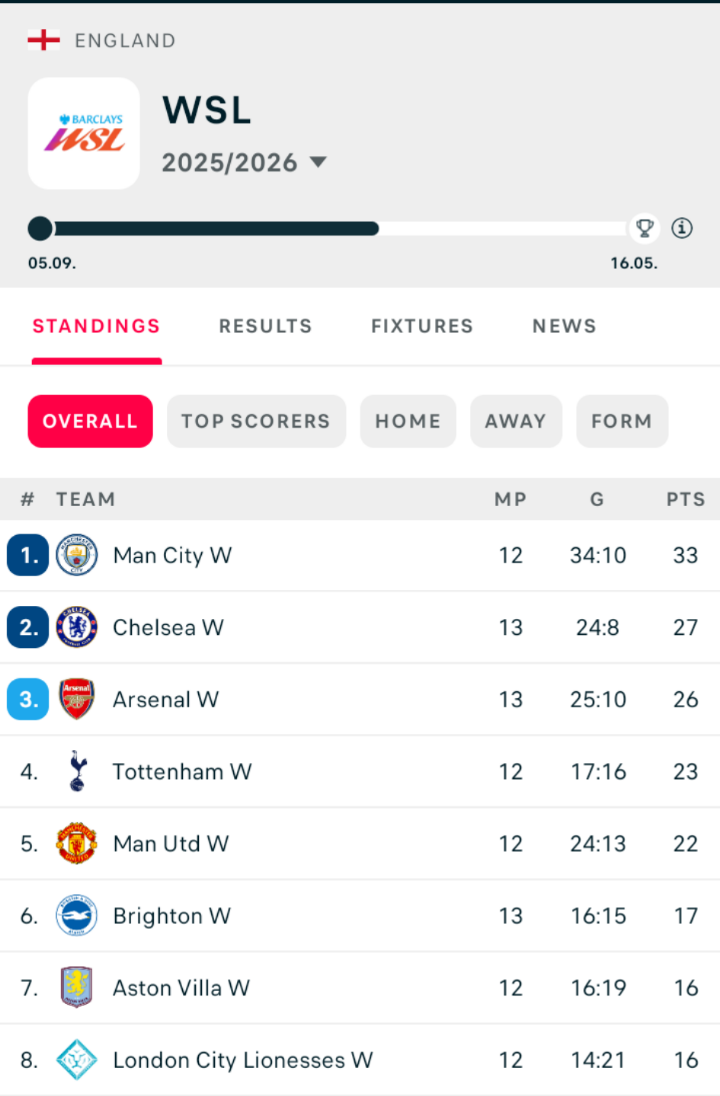Image resolution: width=720 pixels, height=1096 pixels.
Task: Click the Man Utd W club crest
Action: coord(77,843)
